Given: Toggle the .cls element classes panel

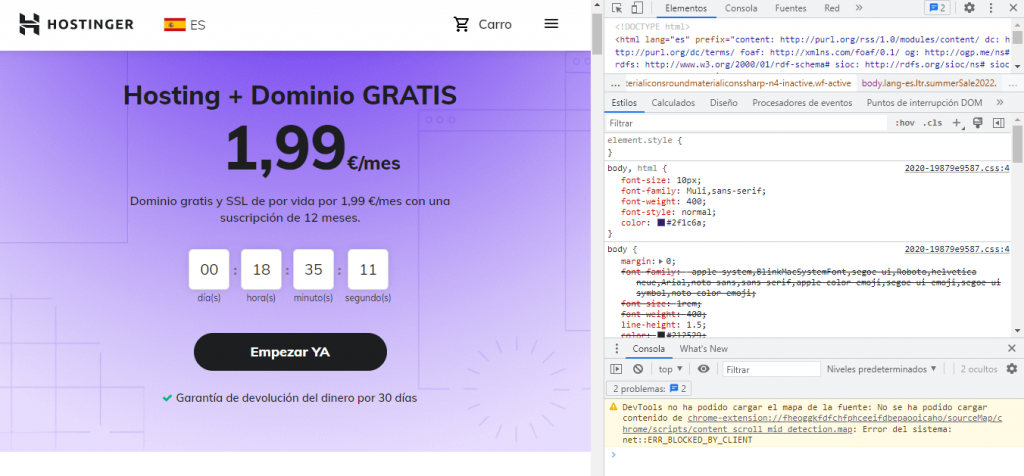Looking at the screenshot, I should (932, 123).
